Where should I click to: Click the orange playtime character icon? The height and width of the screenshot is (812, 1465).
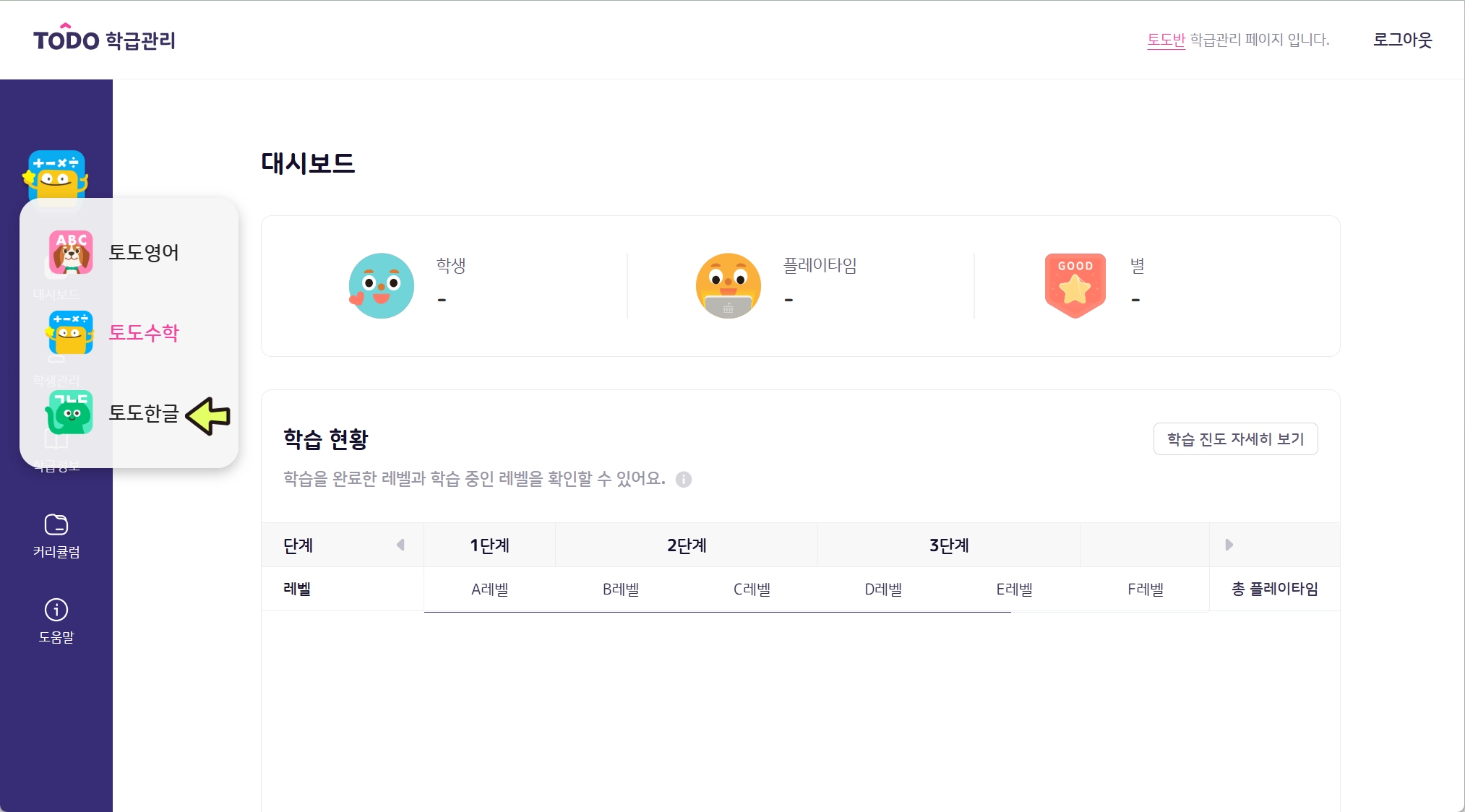pos(728,285)
